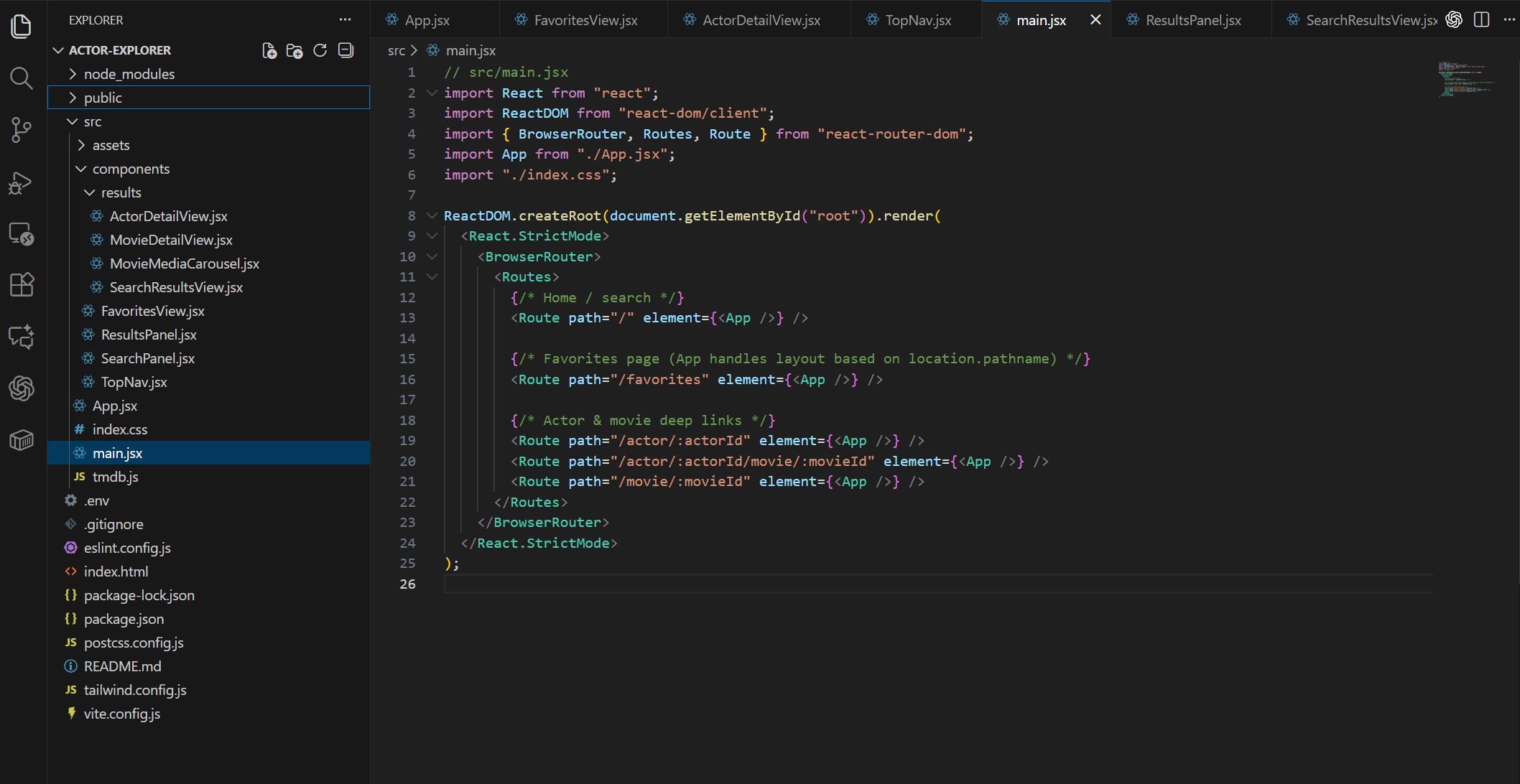Viewport: 1520px width, 784px height.
Task: Open index.html in the file tree
Action: (208, 571)
